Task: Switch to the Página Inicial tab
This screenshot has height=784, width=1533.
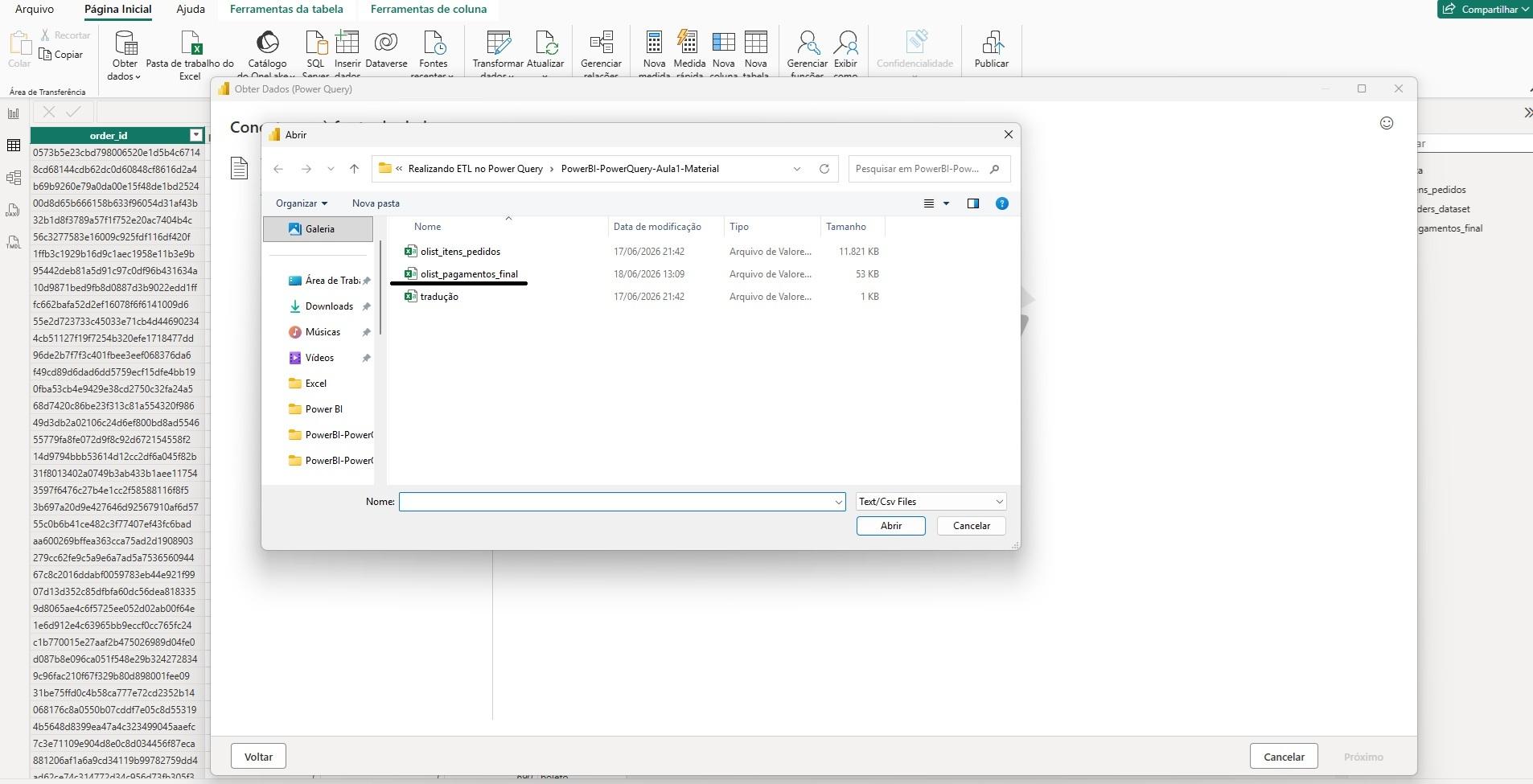Action: [118, 9]
